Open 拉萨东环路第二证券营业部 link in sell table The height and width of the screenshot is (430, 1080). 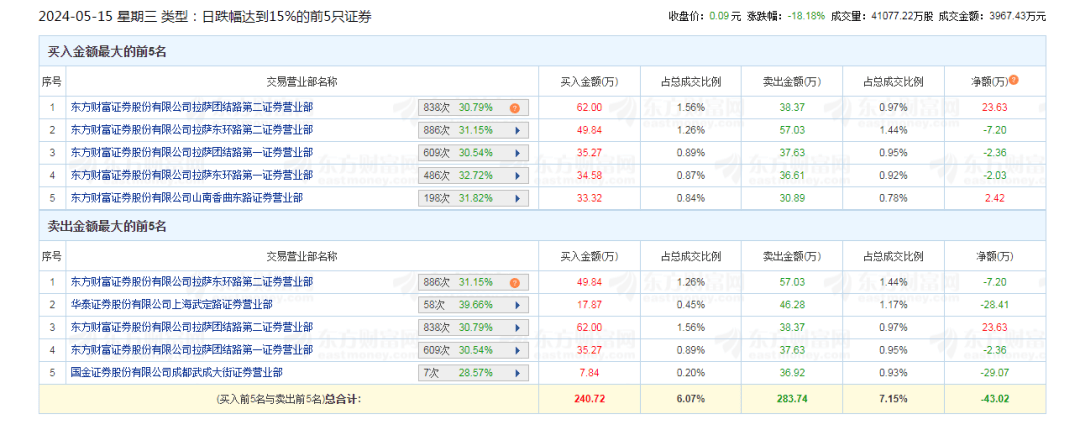tap(191, 282)
